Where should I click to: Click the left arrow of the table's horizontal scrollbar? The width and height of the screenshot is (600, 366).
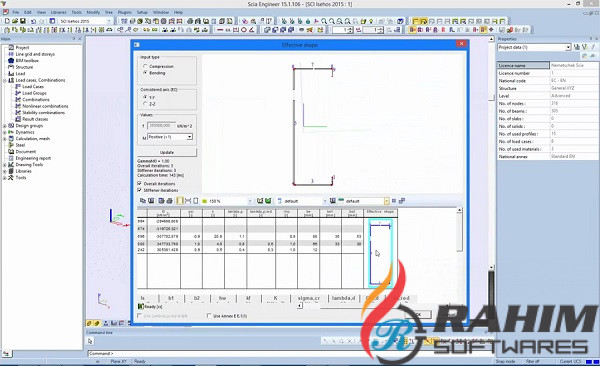[x=300, y=306]
